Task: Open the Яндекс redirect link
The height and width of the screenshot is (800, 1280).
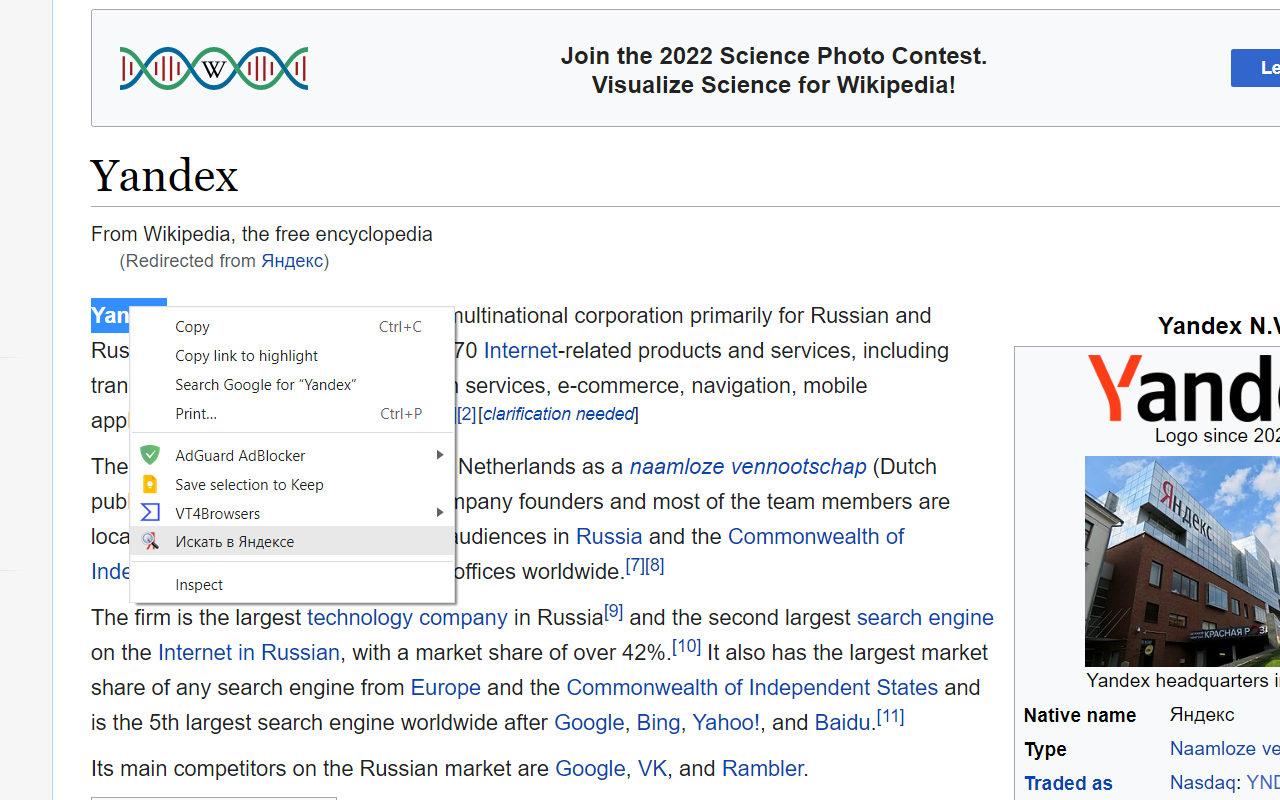Action: 292,261
